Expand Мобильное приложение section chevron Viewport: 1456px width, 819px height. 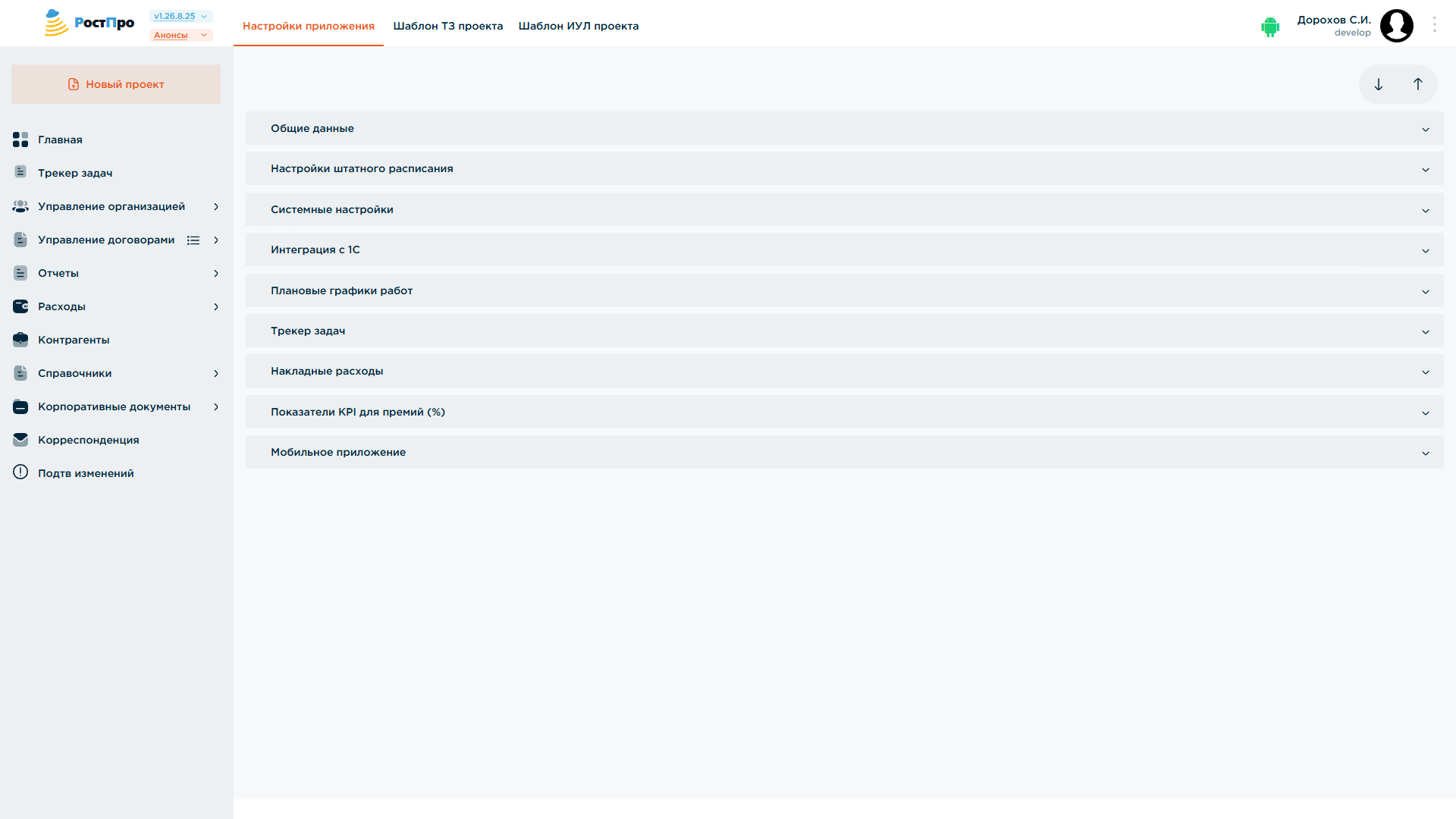(1426, 453)
